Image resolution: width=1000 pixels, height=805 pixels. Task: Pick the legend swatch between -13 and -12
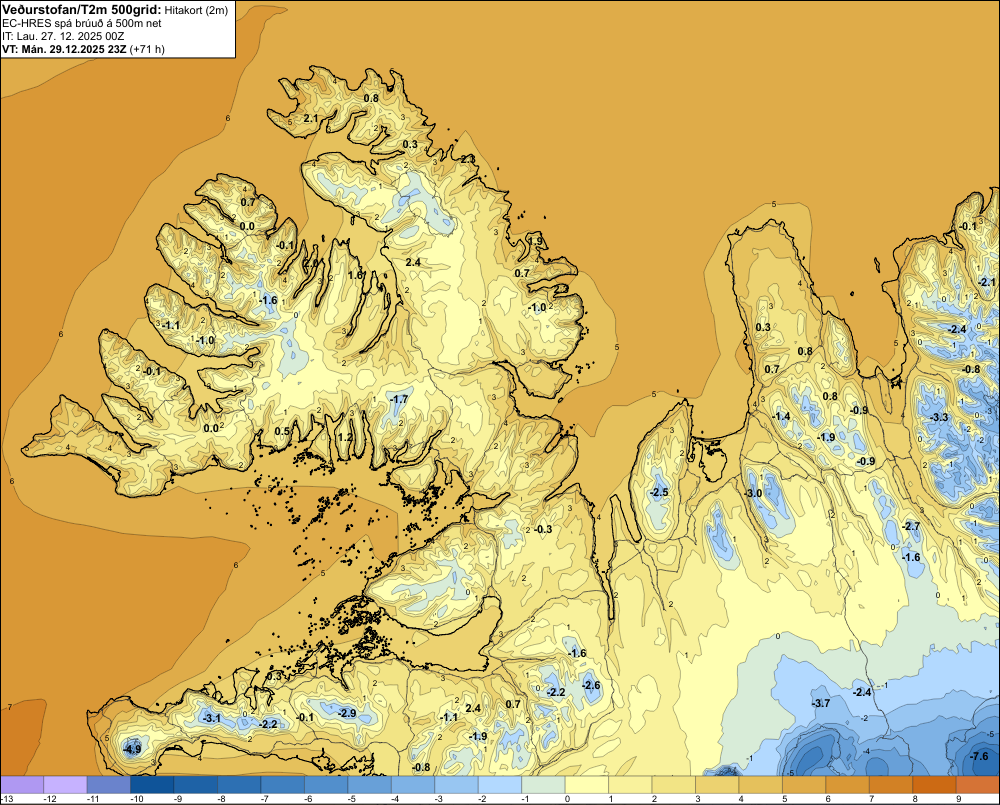(x=22, y=785)
